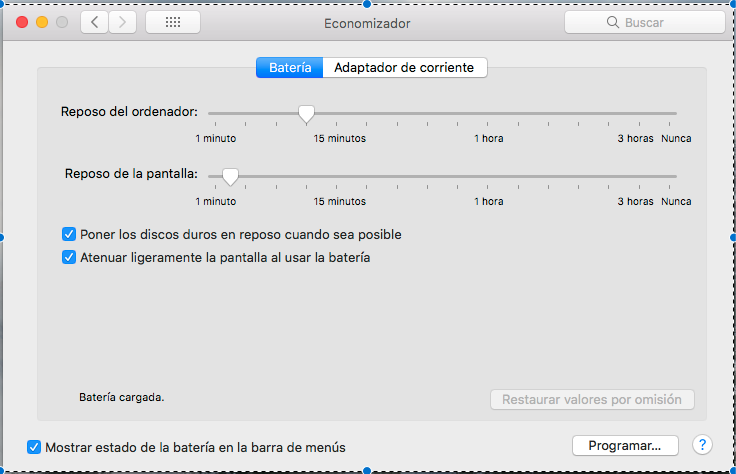The height and width of the screenshot is (474, 736).
Task: Click the Reposo del ordenador slider thumb
Action: click(307, 114)
